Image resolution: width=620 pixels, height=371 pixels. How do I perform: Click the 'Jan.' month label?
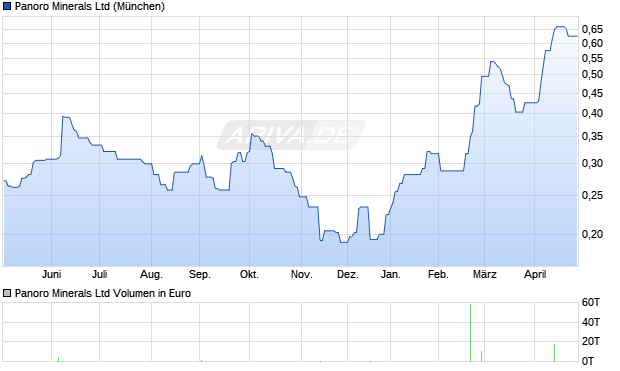(391, 274)
